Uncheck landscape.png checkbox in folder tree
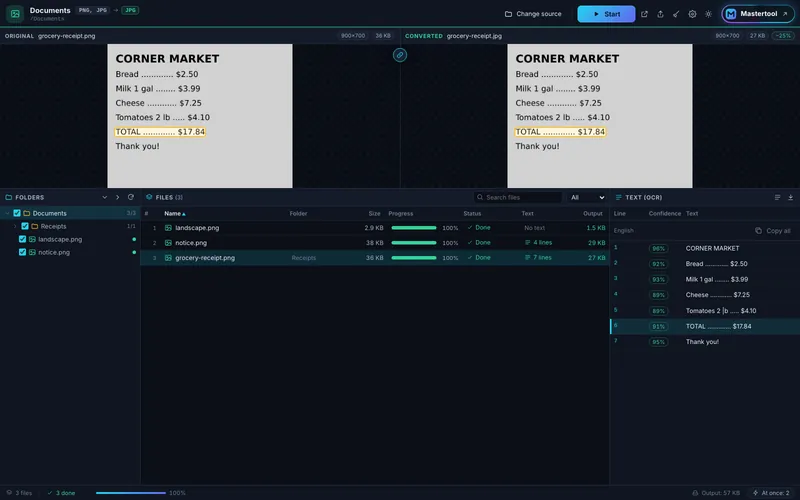This screenshot has height=500, width=800. coord(22,239)
